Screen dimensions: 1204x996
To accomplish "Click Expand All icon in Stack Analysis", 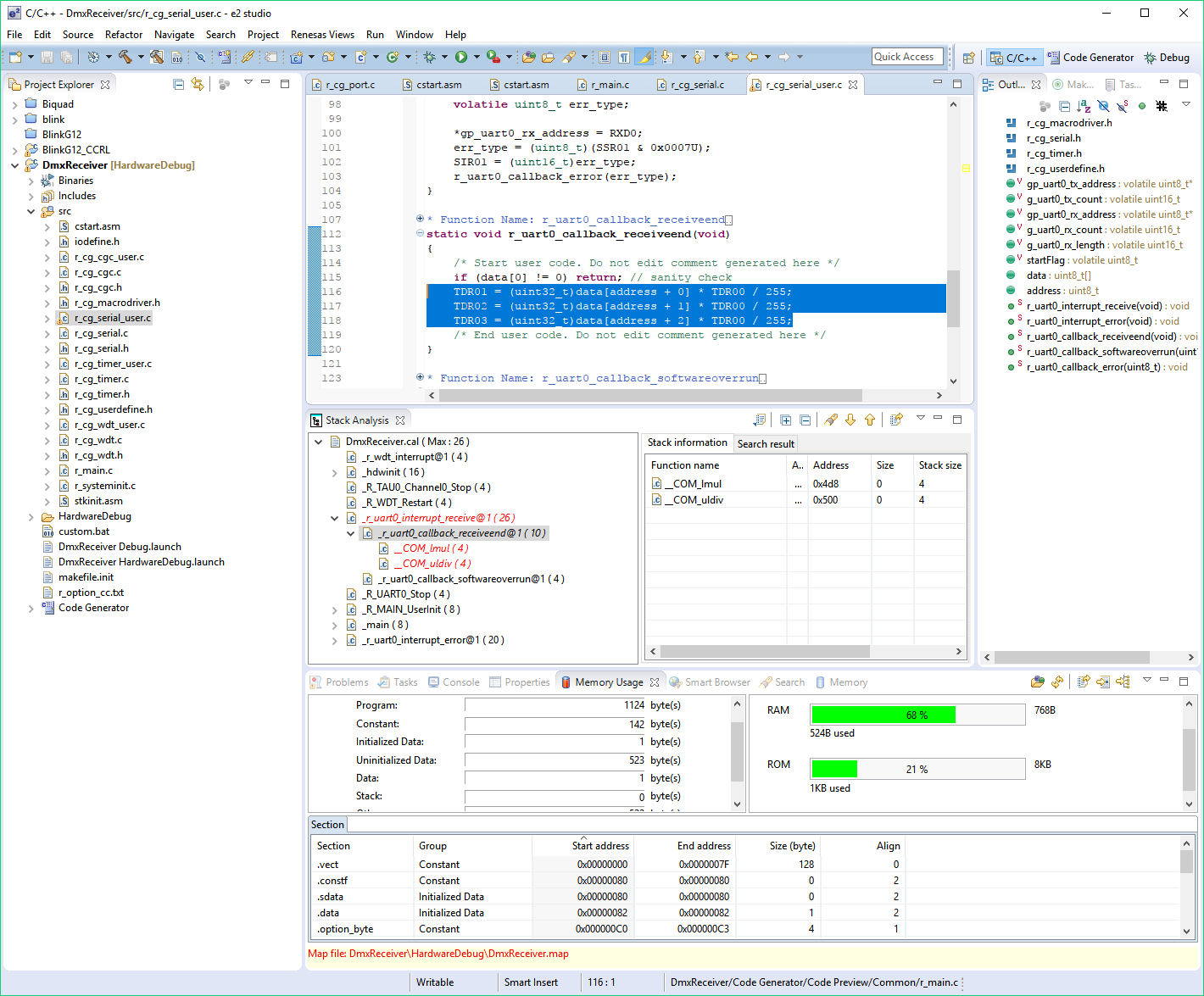I will 785,420.
